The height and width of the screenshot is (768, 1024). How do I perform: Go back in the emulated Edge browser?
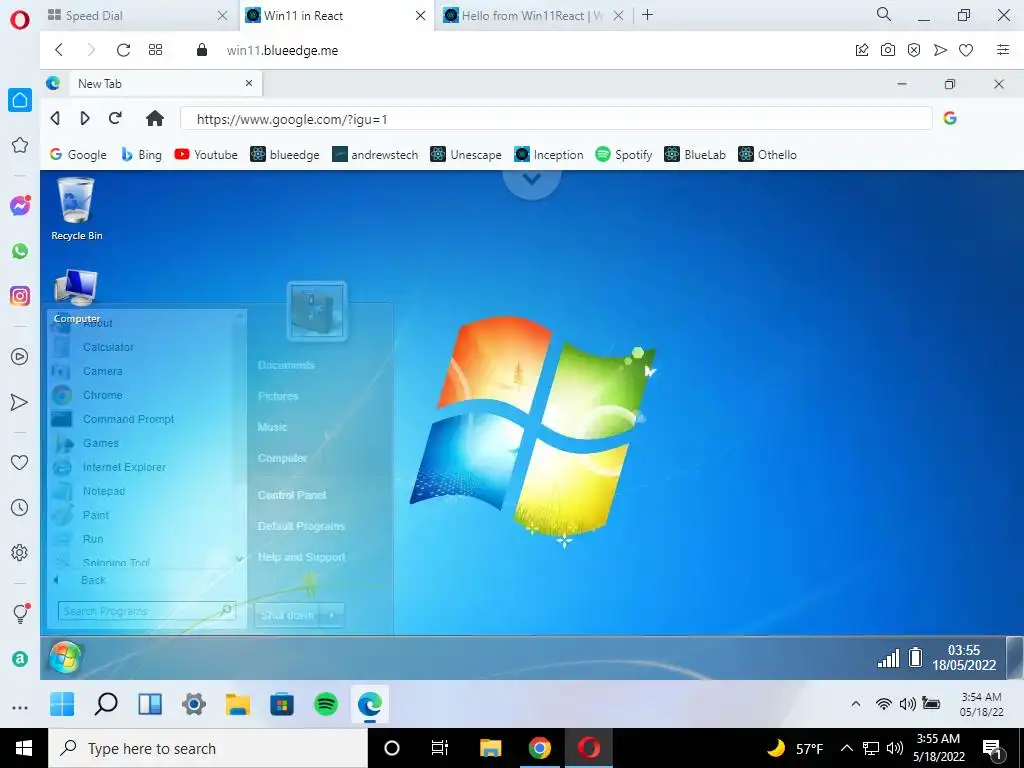56,118
